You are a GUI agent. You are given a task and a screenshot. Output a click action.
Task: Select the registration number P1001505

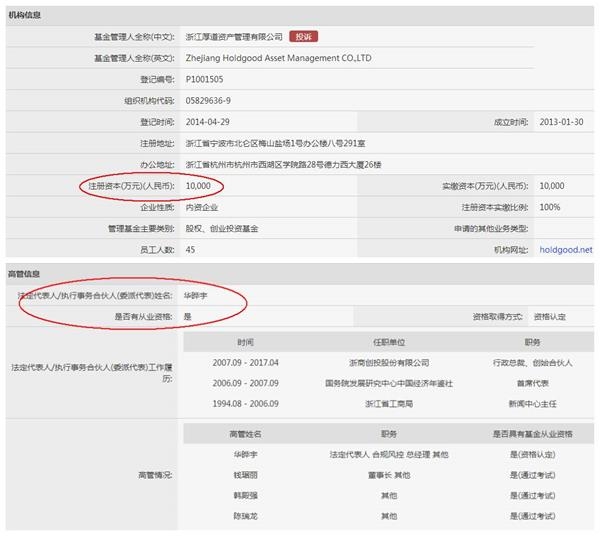206,79
